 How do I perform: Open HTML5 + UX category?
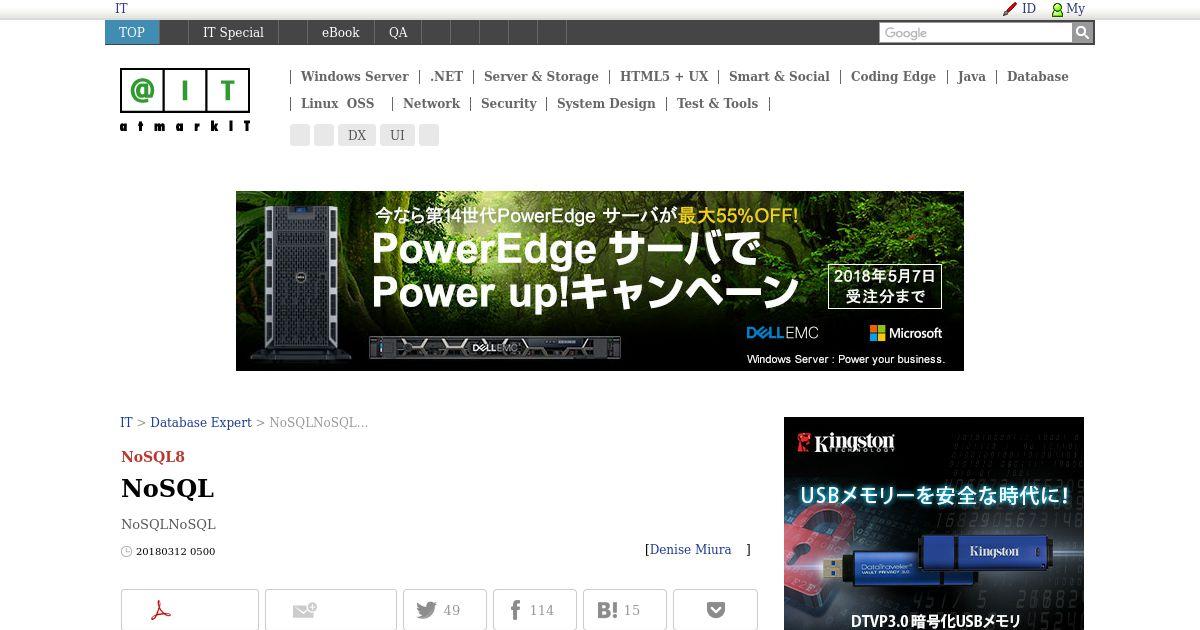(664, 76)
